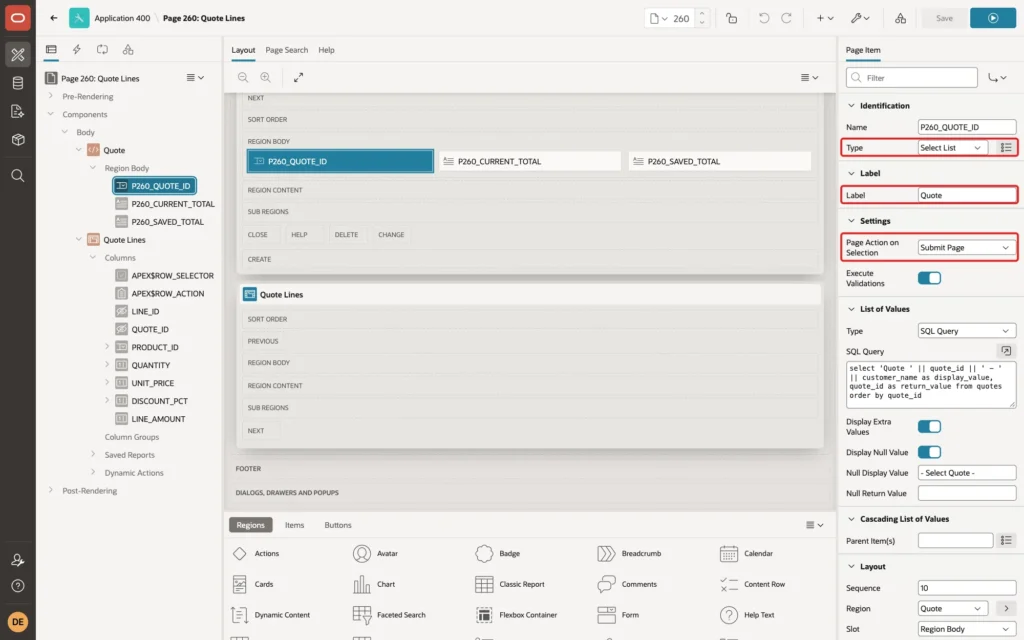This screenshot has height=640, width=1024.
Task: Open SQL Query code editor icon
Action: coord(1006,351)
